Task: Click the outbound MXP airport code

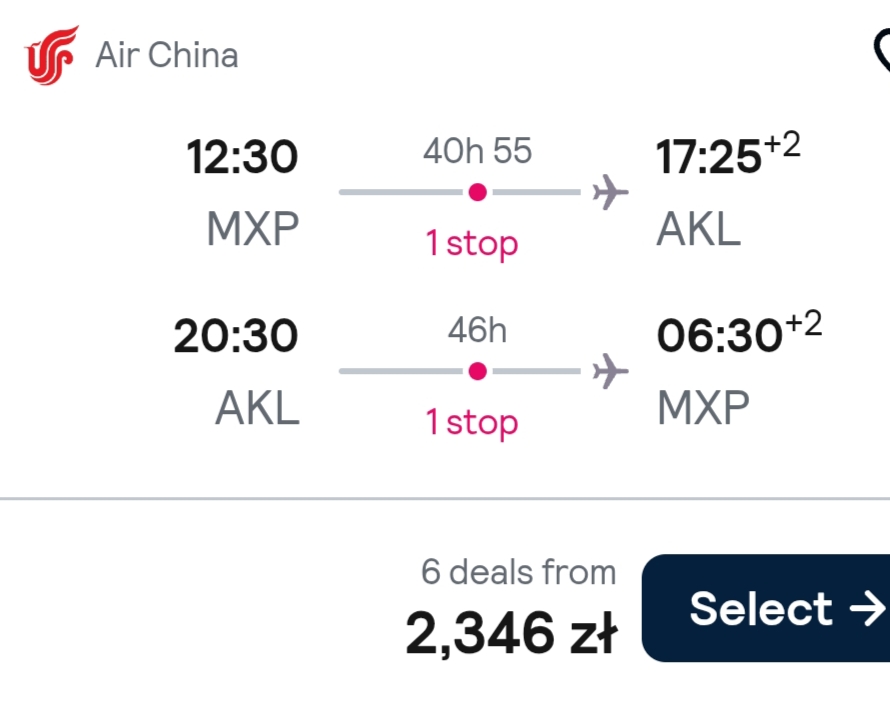Action: coord(253,229)
